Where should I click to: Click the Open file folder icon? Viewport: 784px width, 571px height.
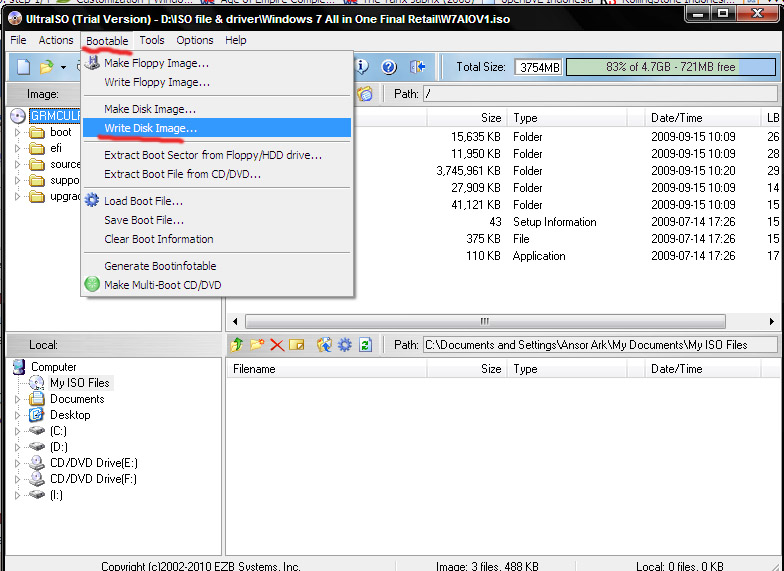click(46, 66)
